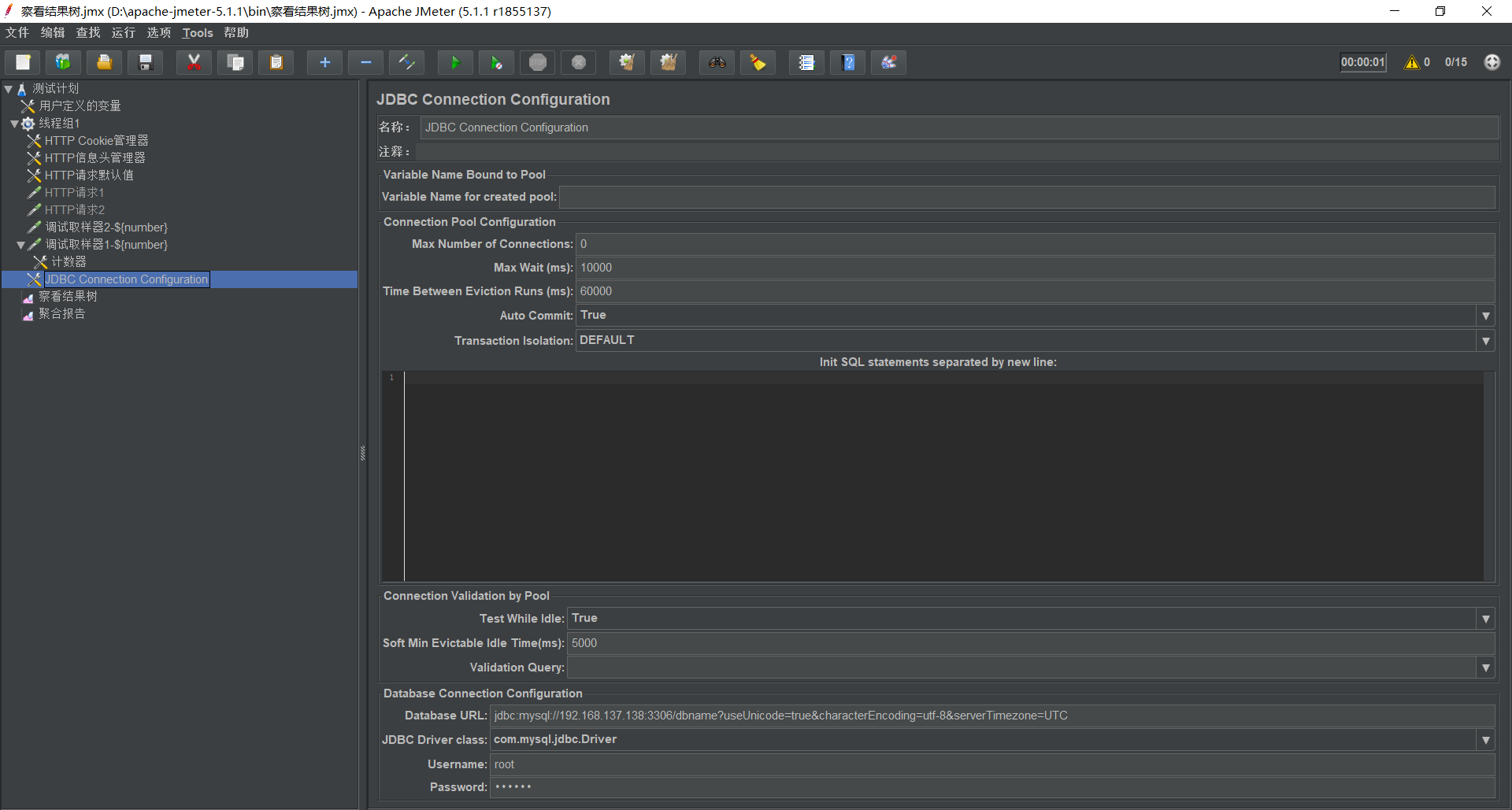
Task: Click the remove element minus icon
Action: point(365,62)
